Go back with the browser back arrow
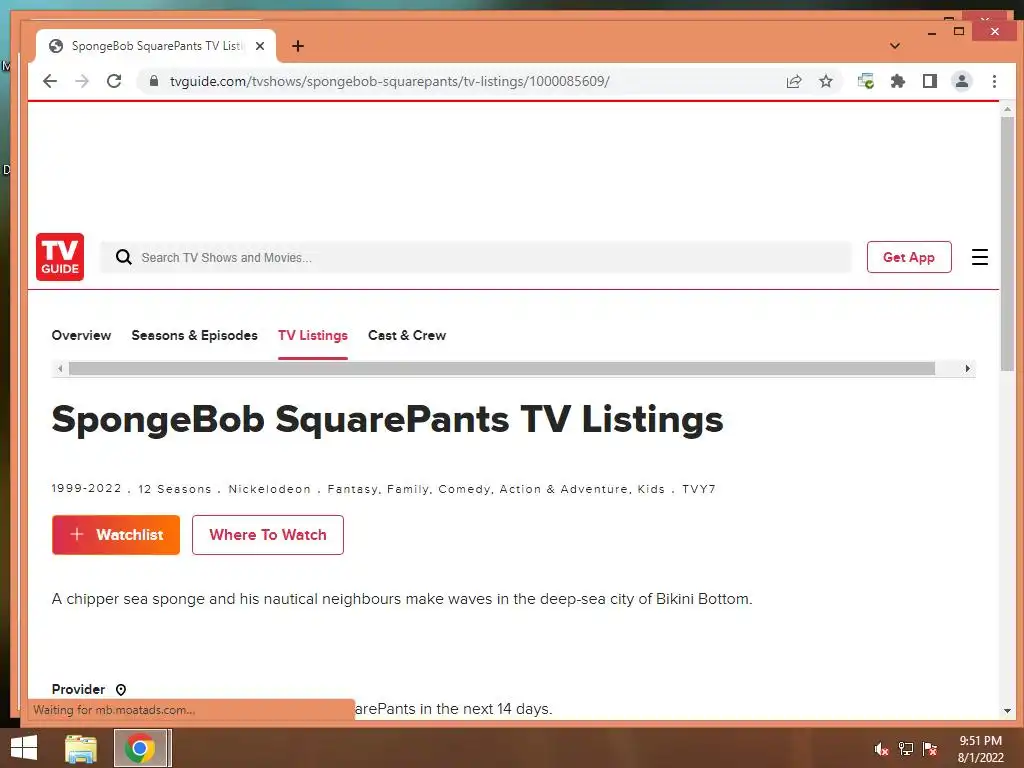 click(50, 81)
